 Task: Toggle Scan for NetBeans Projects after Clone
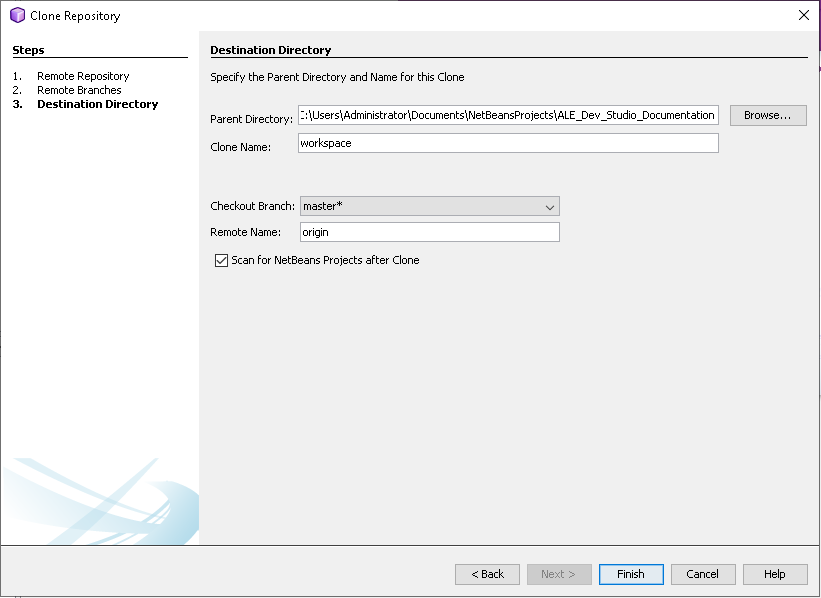(222, 260)
